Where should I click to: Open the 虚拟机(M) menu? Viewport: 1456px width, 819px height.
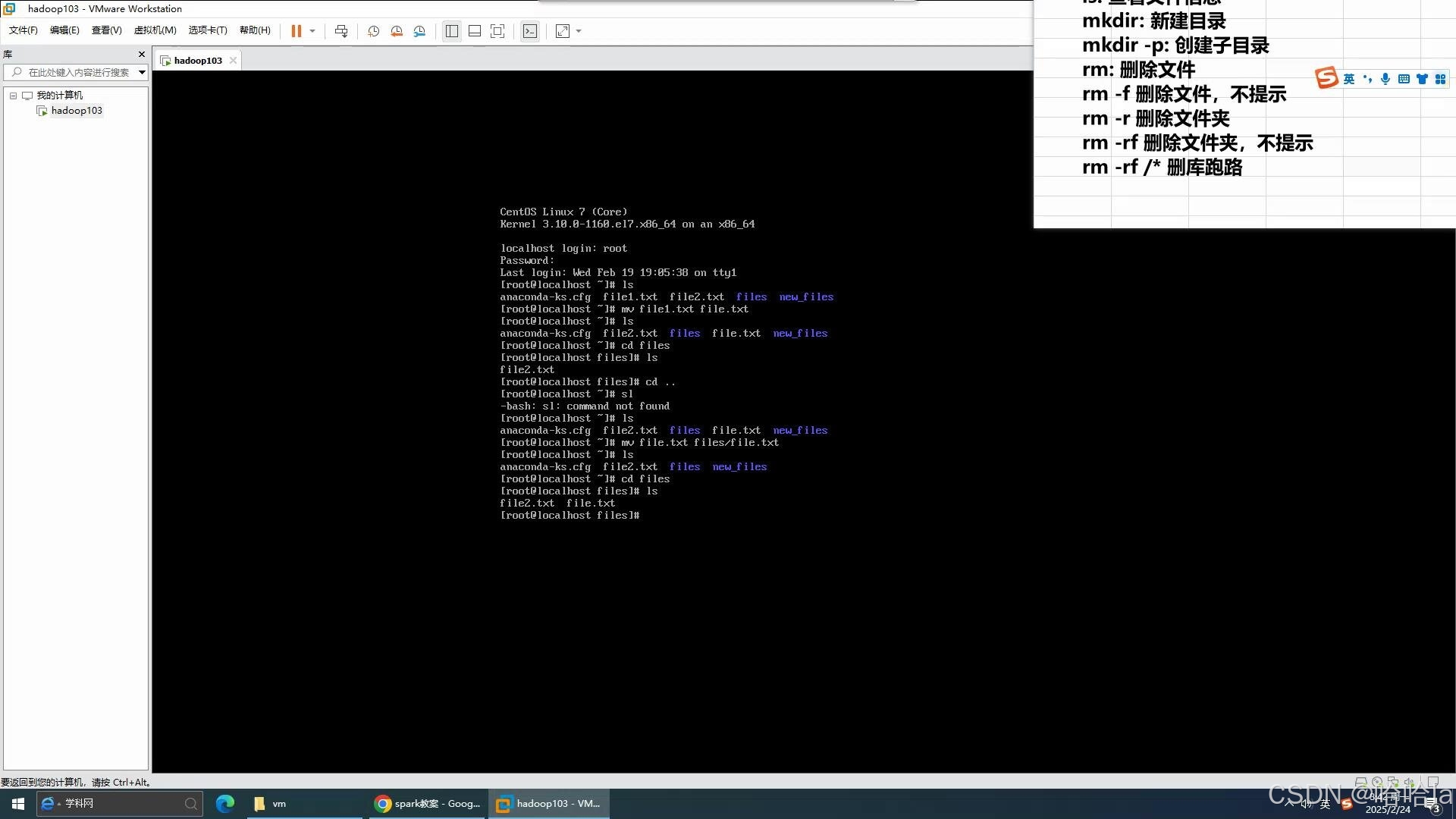(155, 30)
